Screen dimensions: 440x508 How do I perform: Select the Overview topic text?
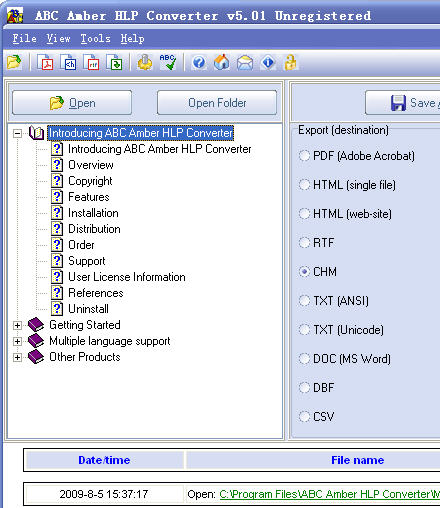coord(91,165)
